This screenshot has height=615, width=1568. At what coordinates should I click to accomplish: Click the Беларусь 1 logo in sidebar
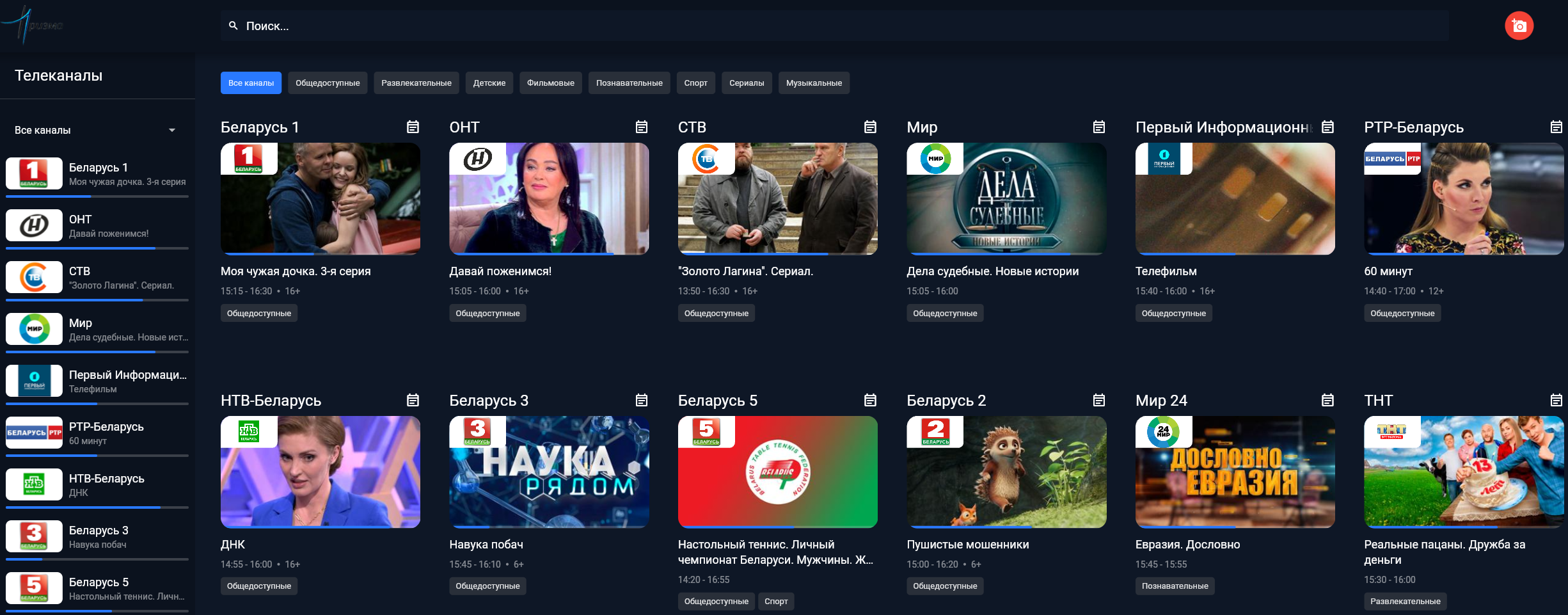[34, 173]
